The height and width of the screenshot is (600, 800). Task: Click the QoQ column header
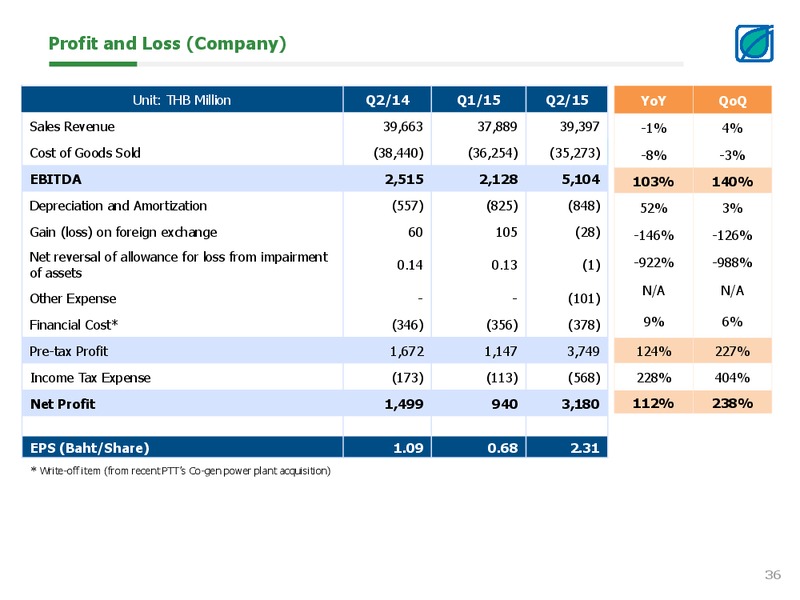click(x=732, y=100)
